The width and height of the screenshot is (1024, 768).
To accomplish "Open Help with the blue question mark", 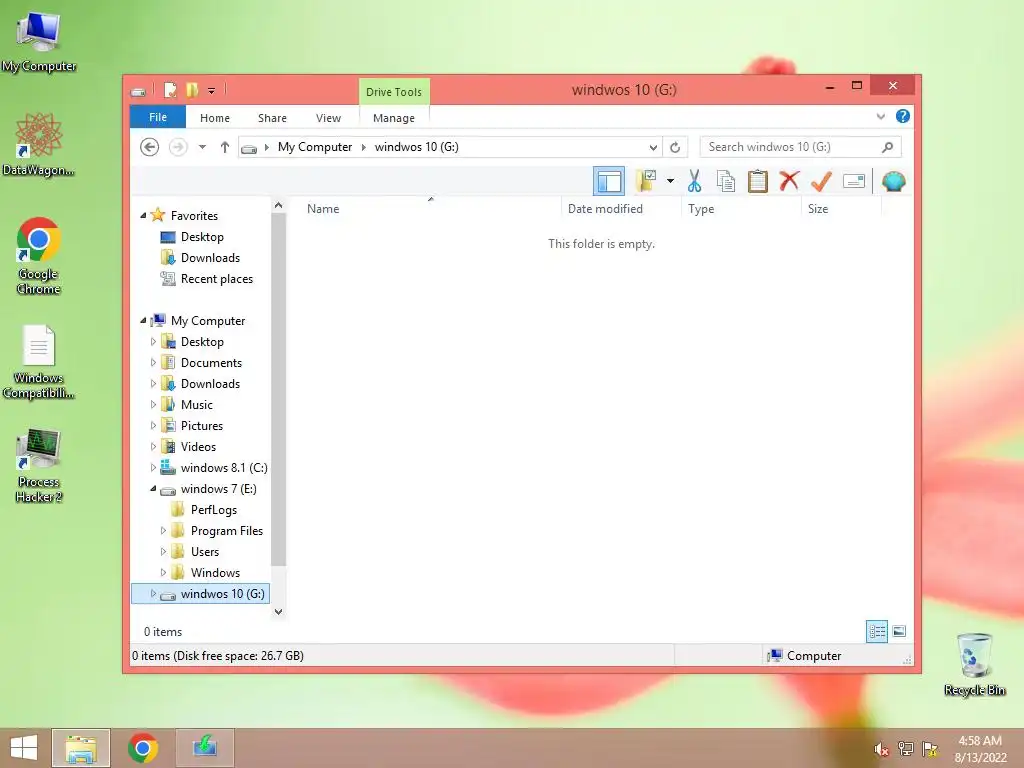I will coord(903,116).
